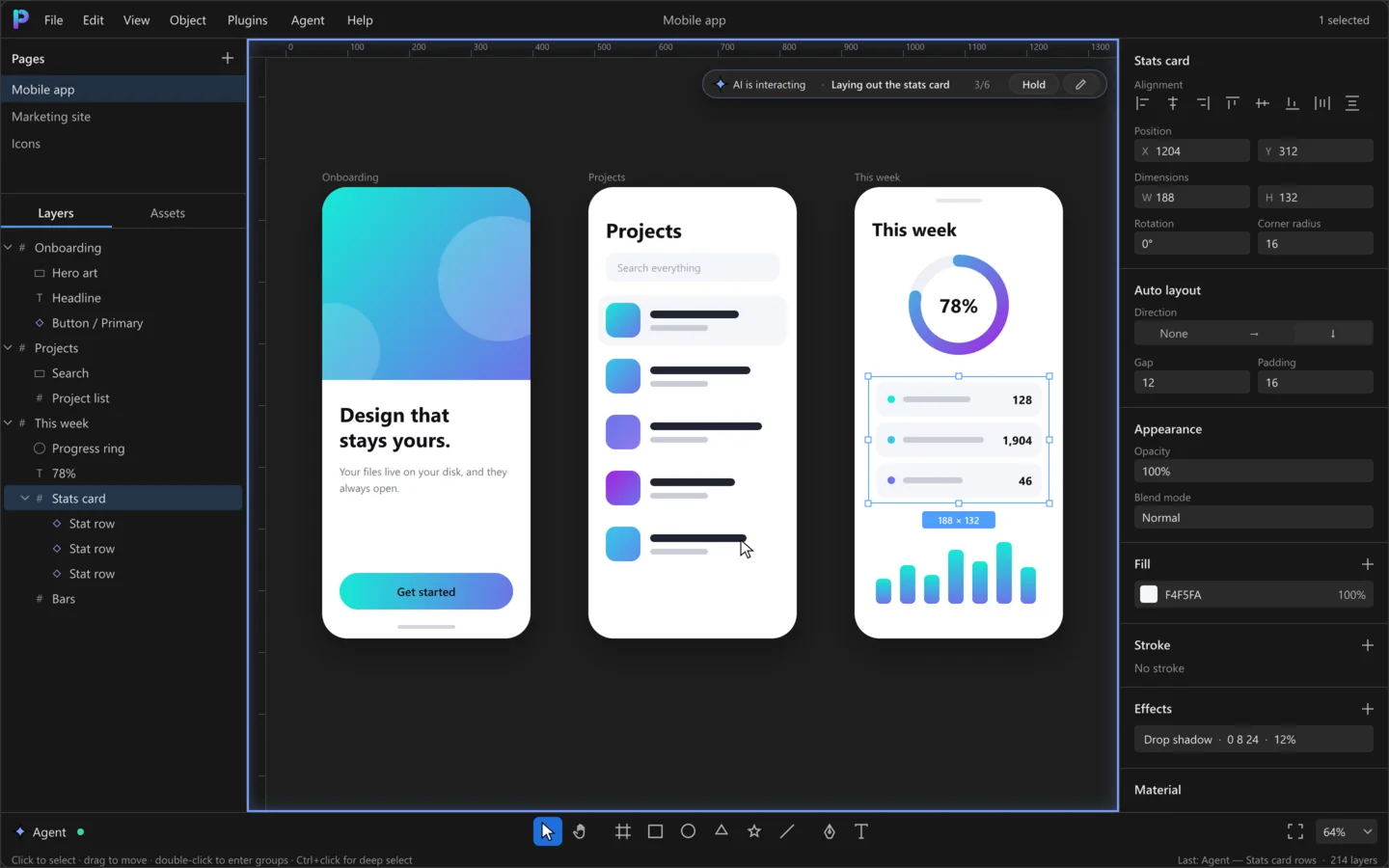Viewport: 1389px width, 868px height.
Task: Select the Move (arrow) tool
Action: point(547,831)
